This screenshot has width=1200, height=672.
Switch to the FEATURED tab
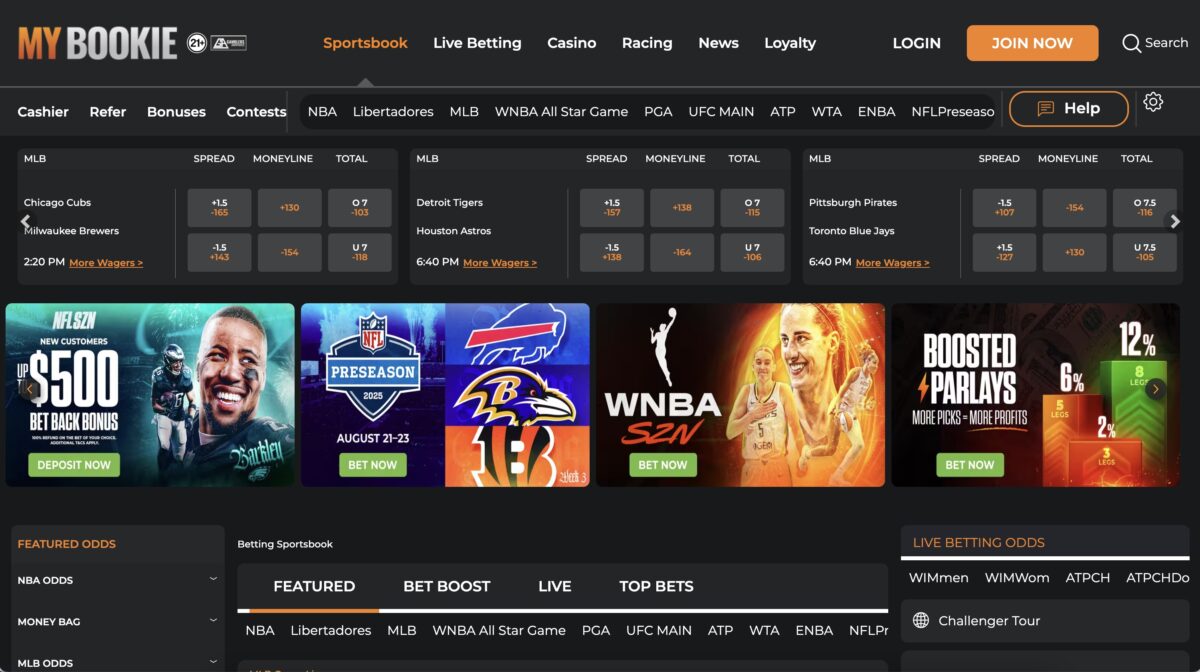(x=314, y=587)
